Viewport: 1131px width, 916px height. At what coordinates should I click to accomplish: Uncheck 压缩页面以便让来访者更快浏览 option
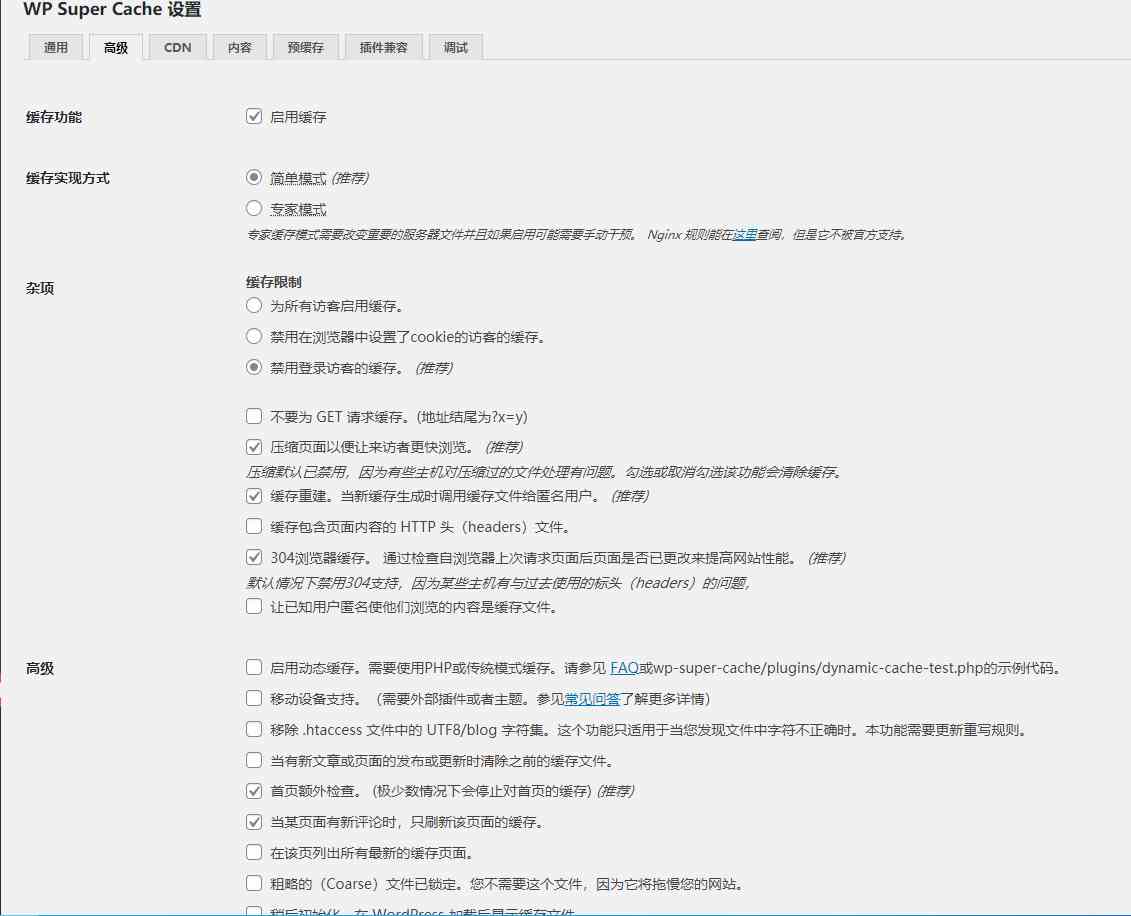point(254,447)
